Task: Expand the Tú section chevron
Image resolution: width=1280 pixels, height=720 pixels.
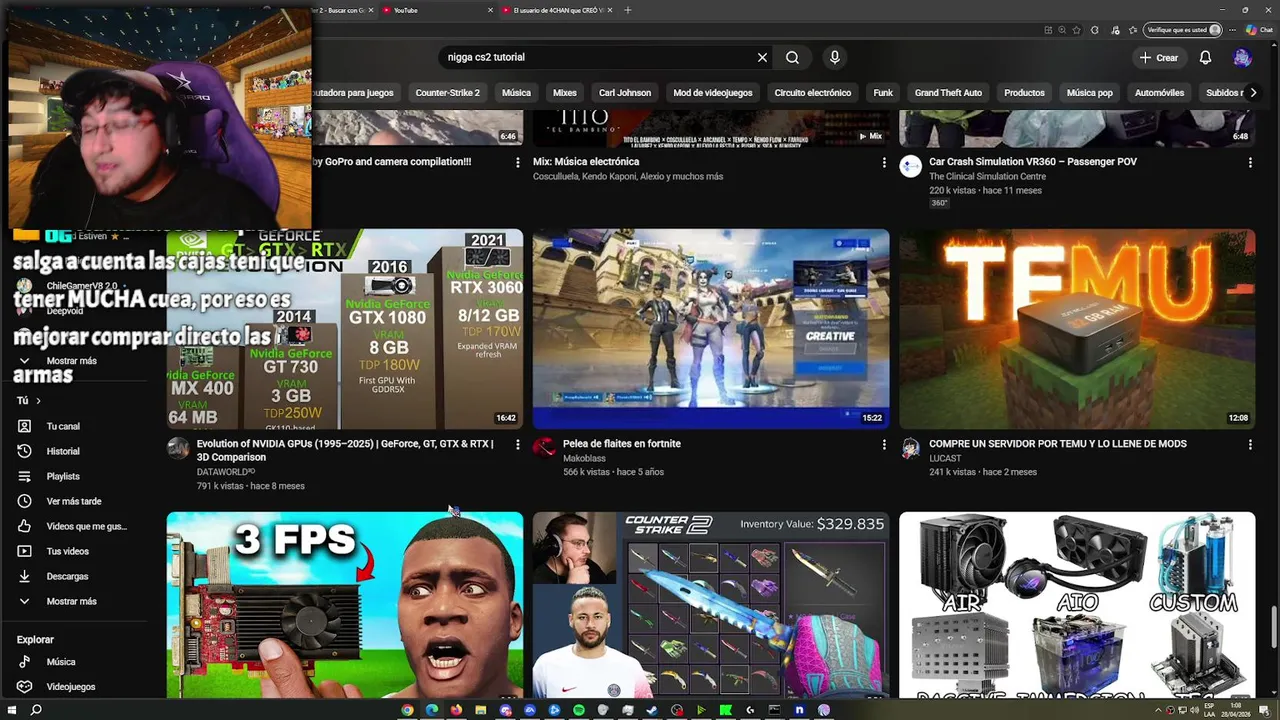Action: click(x=38, y=401)
